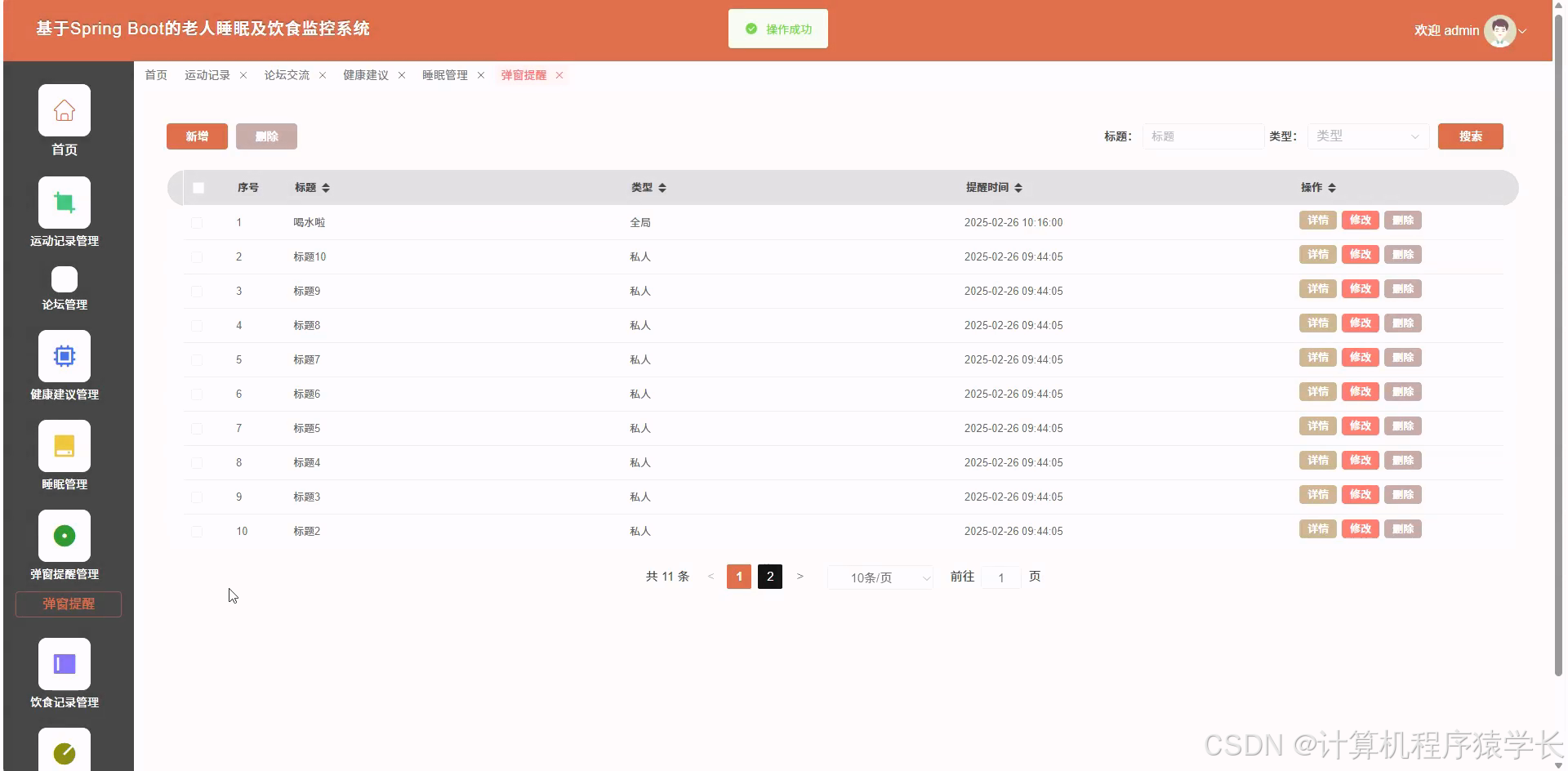The width and height of the screenshot is (1568, 771).
Task: Open 论坛管理 from the sidebar icon
Action: point(64,280)
